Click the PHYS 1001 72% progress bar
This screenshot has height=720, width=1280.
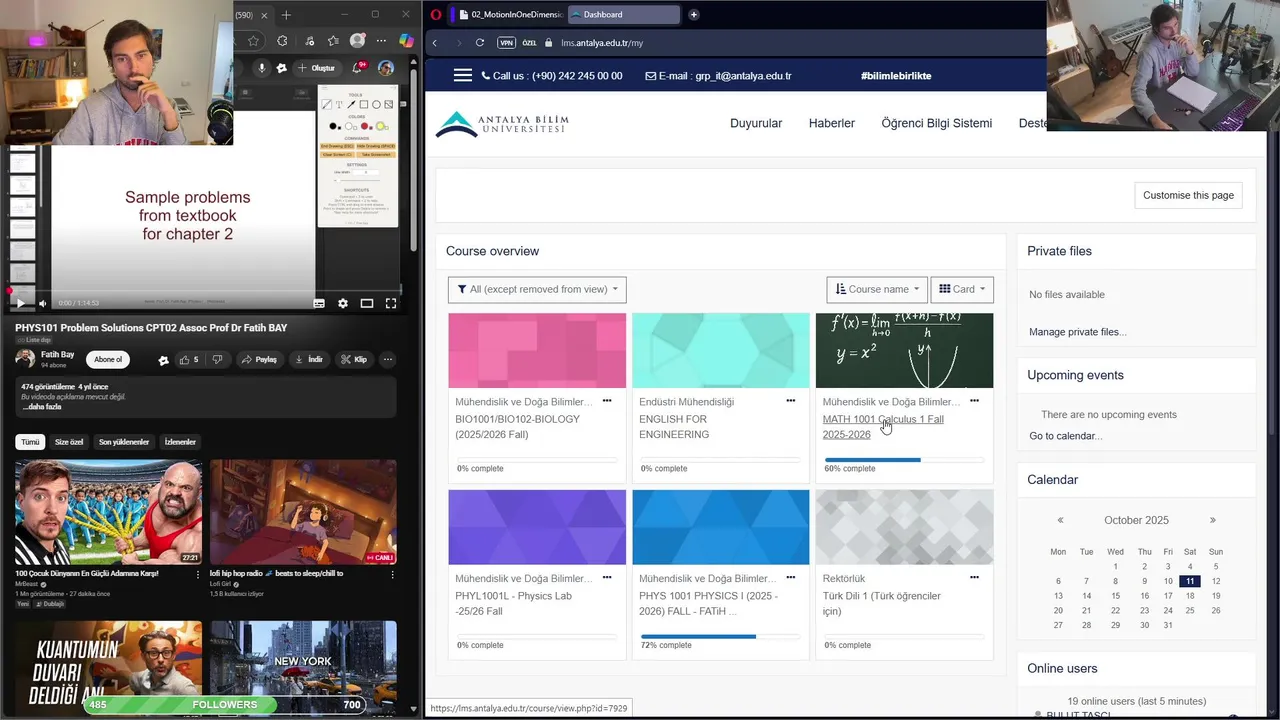click(x=720, y=636)
